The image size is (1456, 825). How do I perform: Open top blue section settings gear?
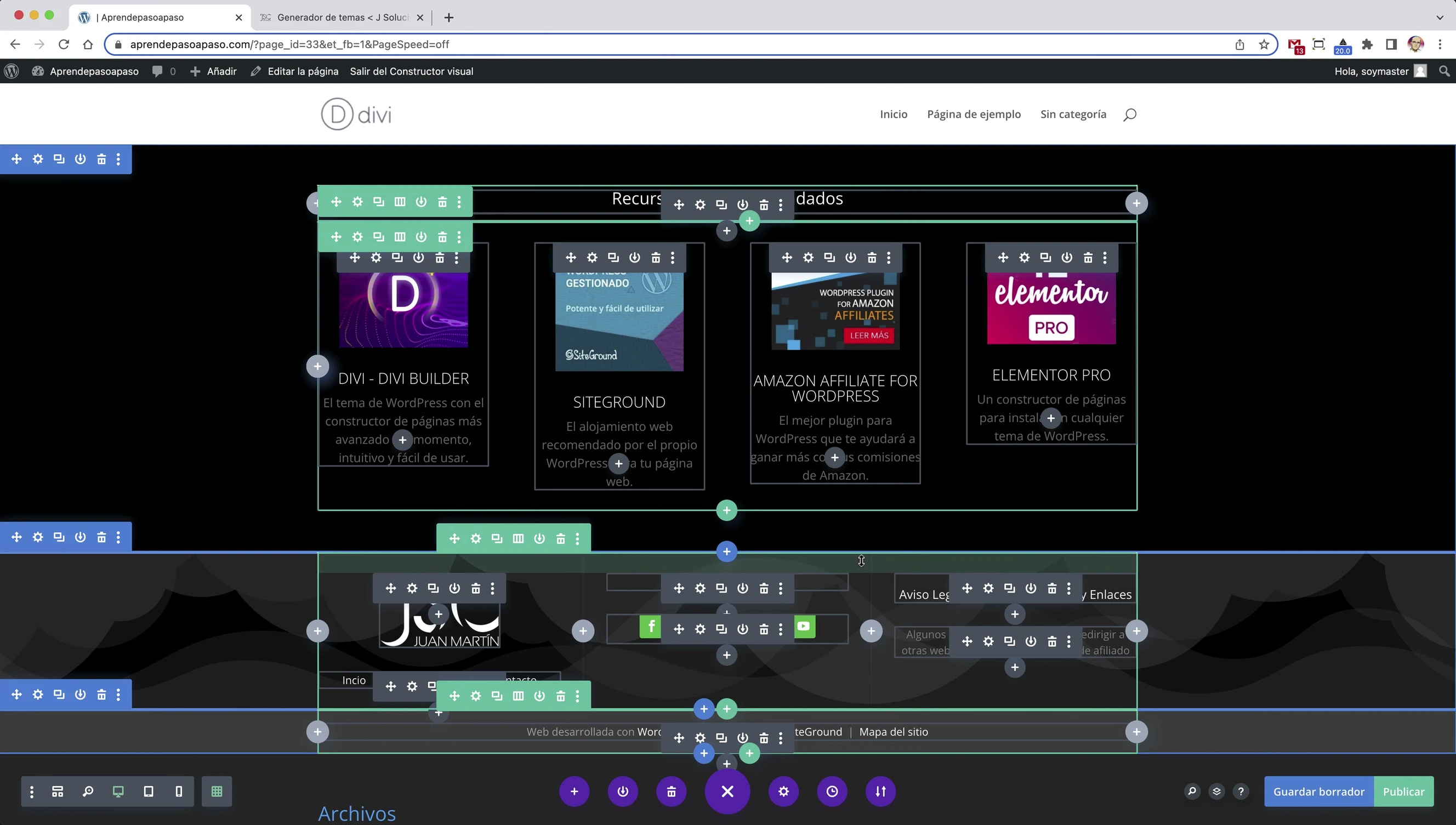pyautogui.click(x=38, y=159)
